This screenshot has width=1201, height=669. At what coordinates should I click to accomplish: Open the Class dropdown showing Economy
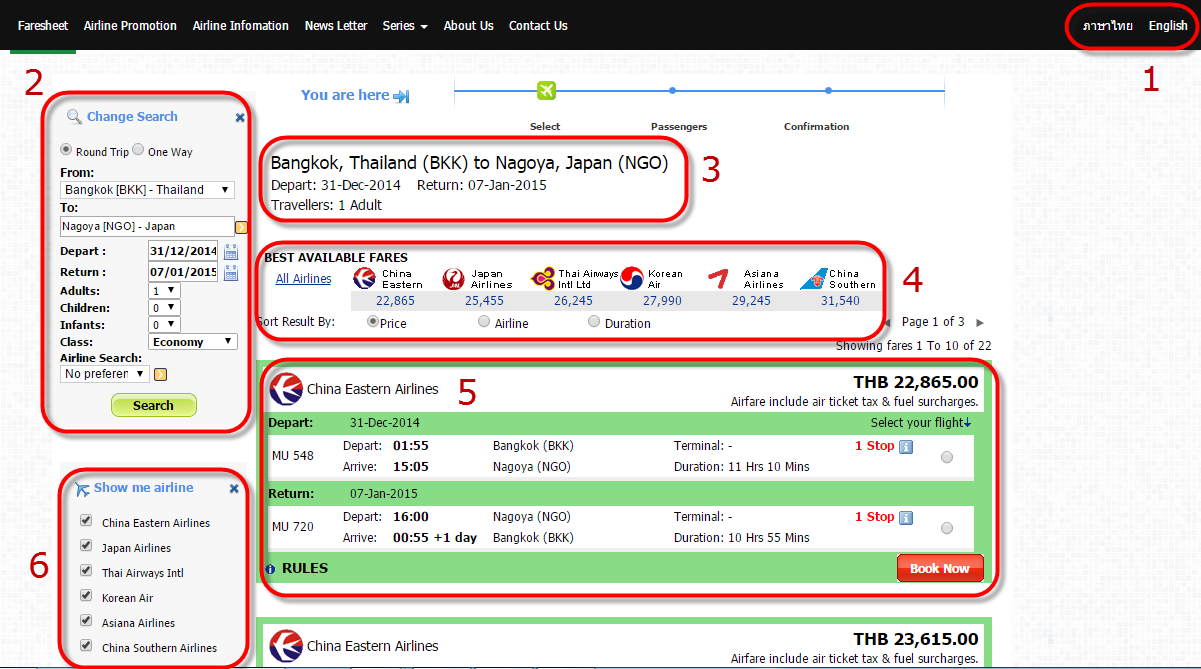(193, 342)
